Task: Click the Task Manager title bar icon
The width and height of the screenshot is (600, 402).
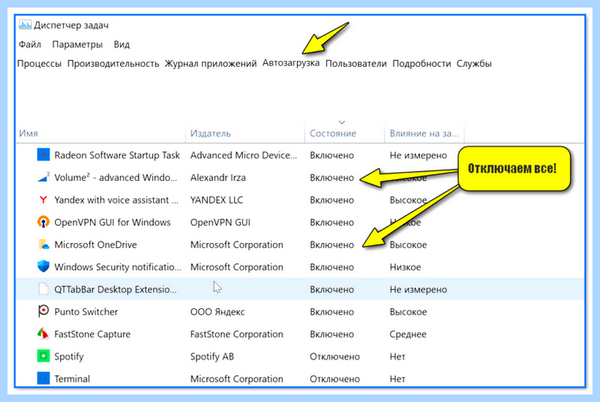Action: point(25,25)
